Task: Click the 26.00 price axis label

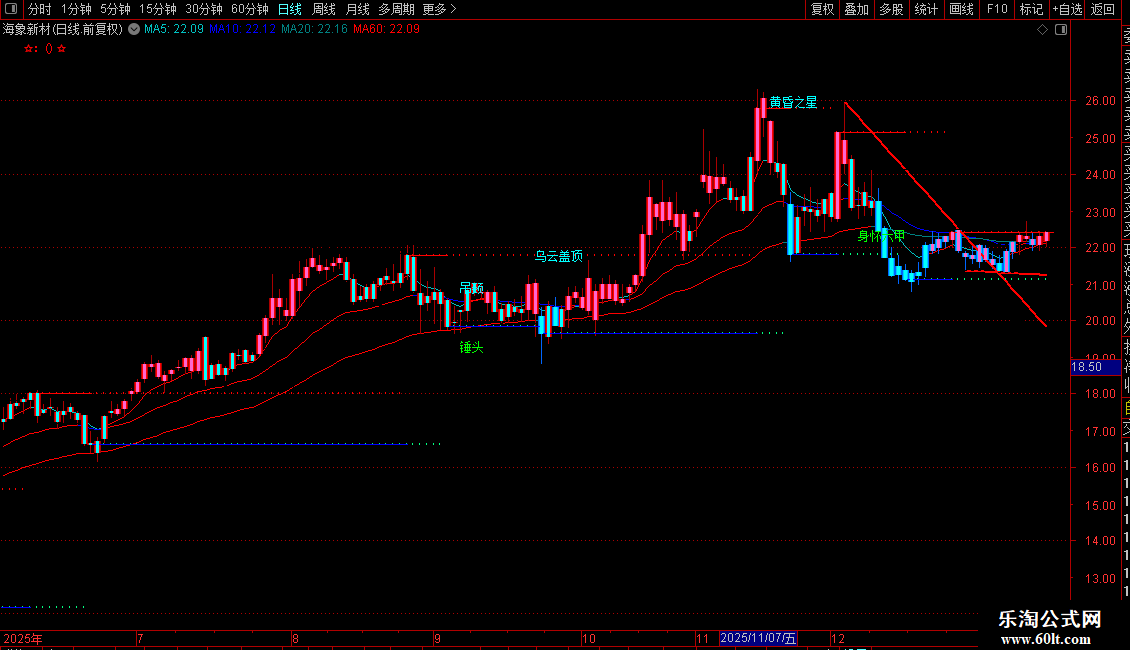Action: click(x=1100, y=101)
